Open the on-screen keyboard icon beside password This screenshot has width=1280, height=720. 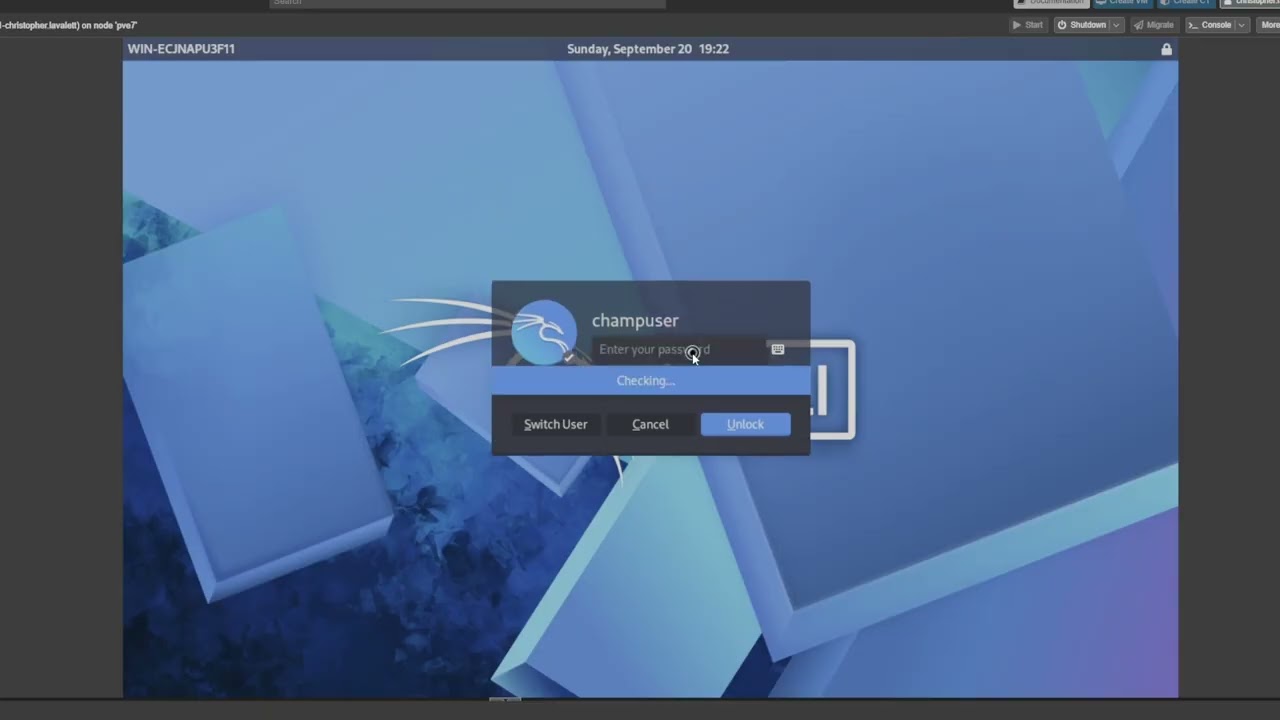click(x=778, y=349)
